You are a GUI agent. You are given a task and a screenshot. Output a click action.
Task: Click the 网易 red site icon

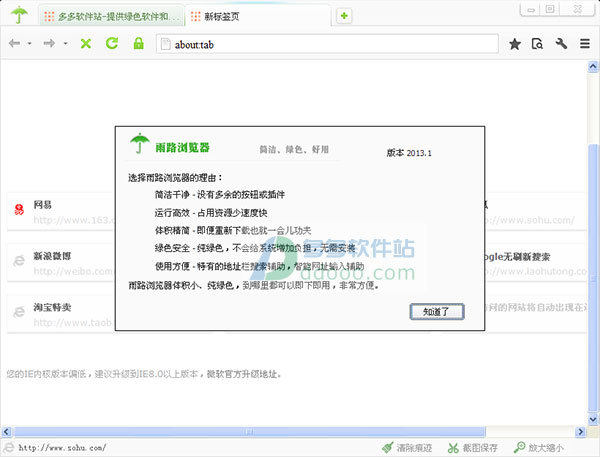tap(19, 209)
